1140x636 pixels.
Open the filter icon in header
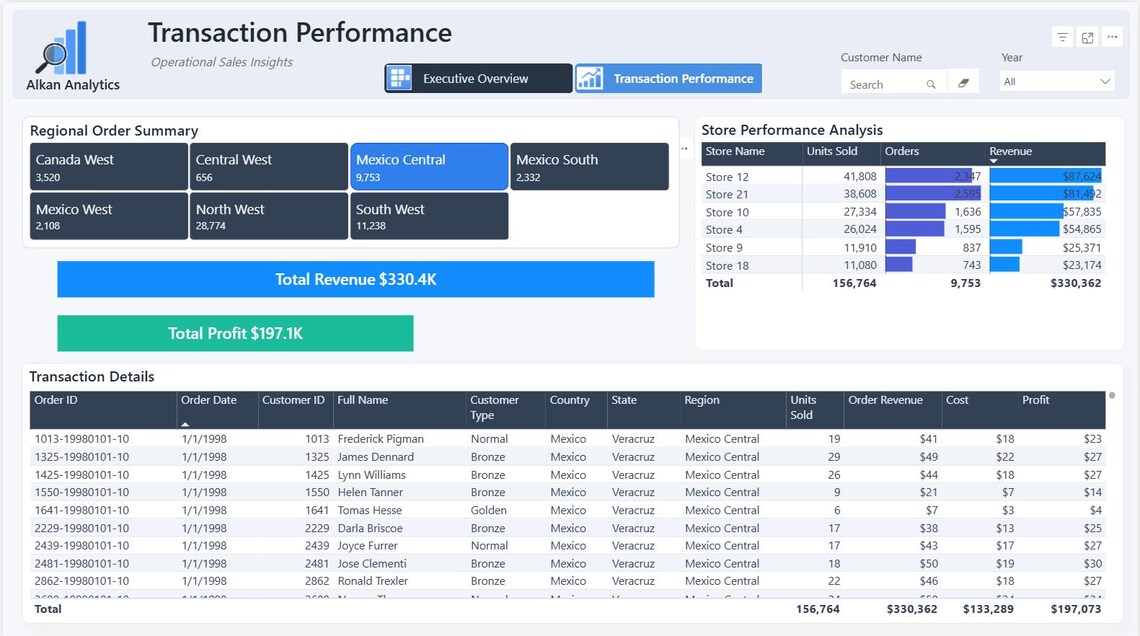(1062, 38)
